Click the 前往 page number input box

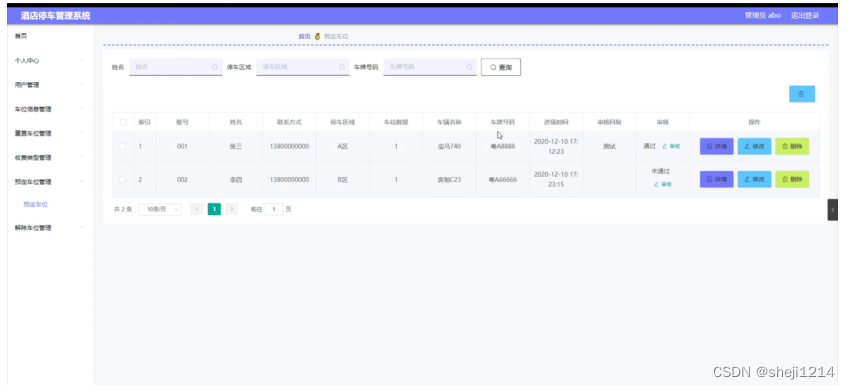coord(274,209)
